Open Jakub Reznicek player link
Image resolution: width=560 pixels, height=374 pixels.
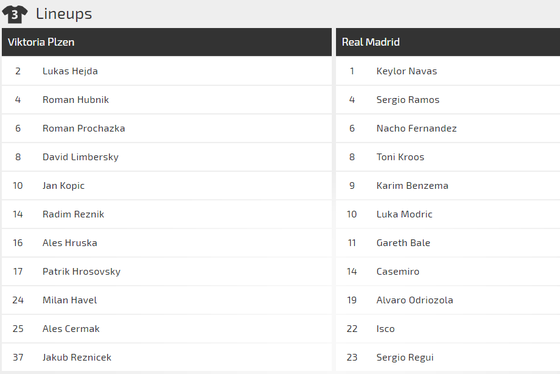pos(77,357)
